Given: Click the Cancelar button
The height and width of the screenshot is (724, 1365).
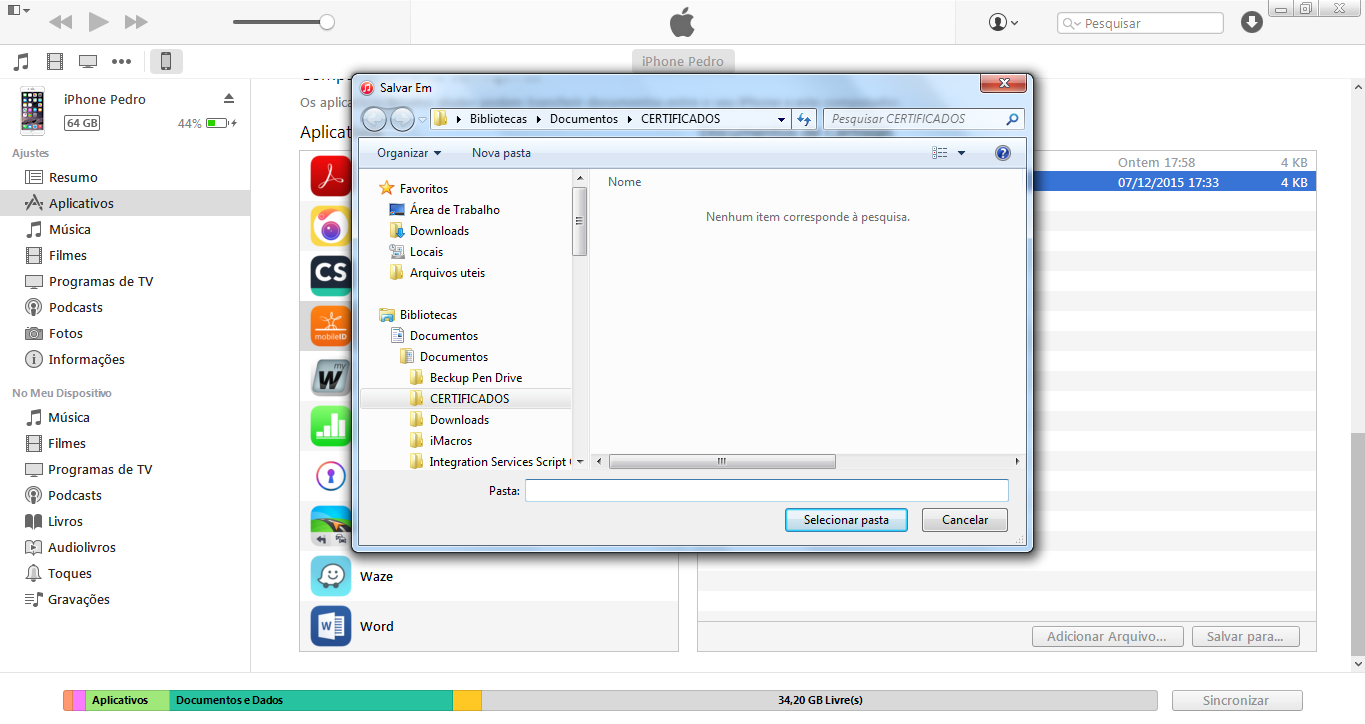Looking at the screenshot, I should [965, 520].
